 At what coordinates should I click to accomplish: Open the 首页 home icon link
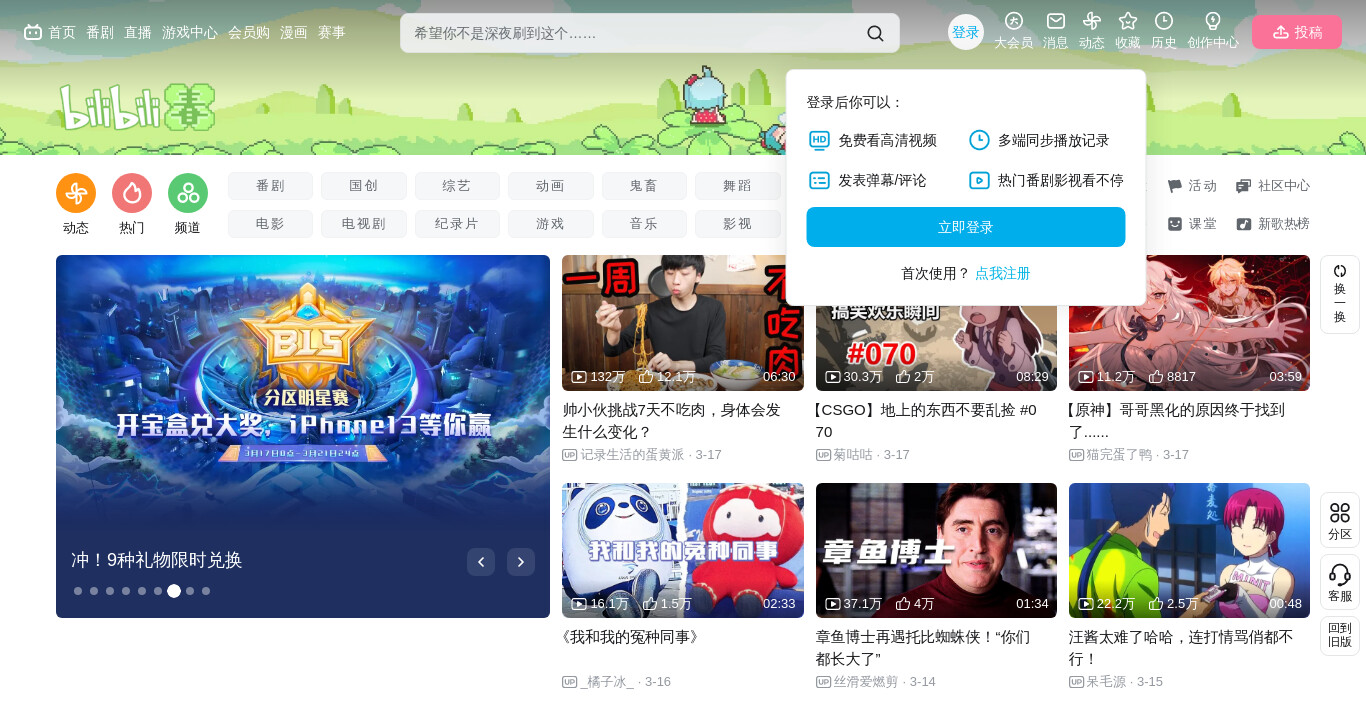49,32
